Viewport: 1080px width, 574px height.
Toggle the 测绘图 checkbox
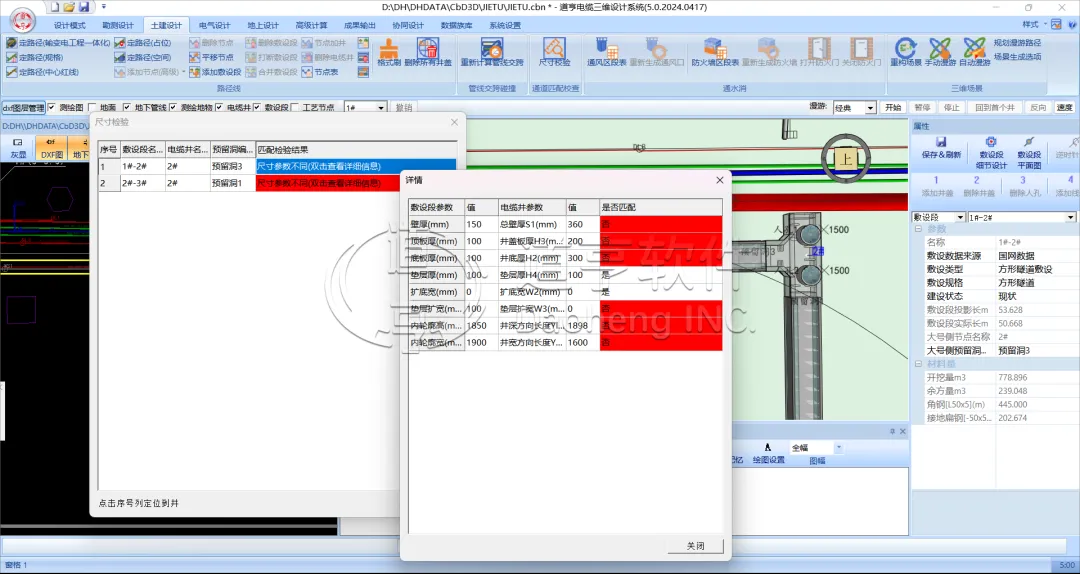coord(53,107)
